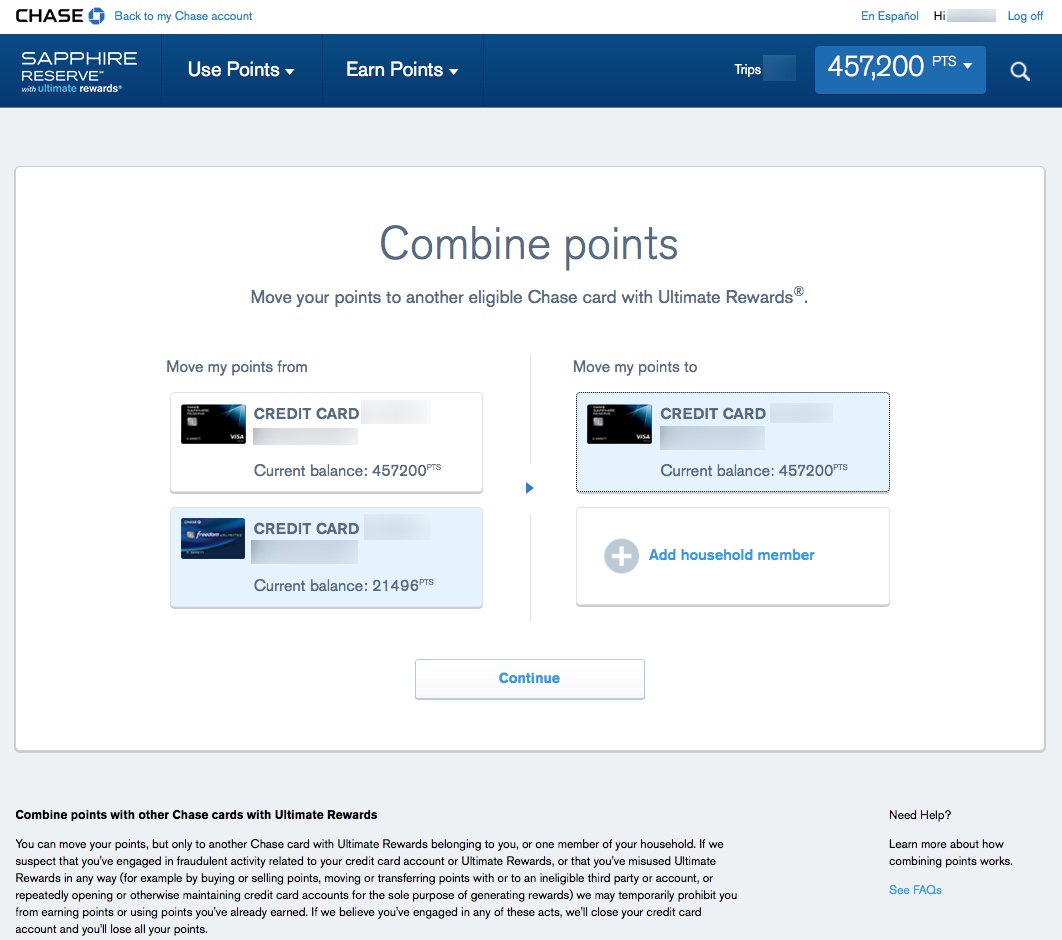The width and height of the screenshot is (1062, 940).
Task: Click the Sapphire Reserve logo
Action: 79,71
